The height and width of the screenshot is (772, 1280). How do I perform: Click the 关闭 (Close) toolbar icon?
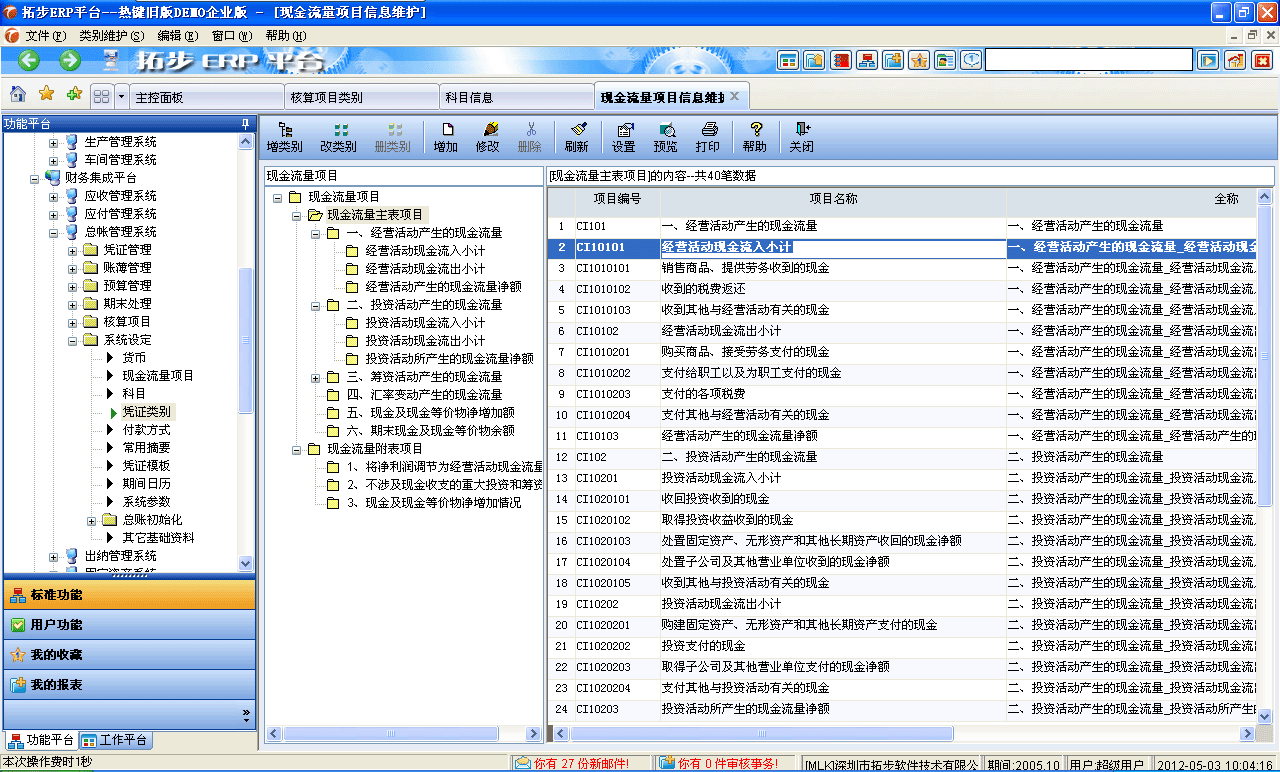(800, 137)
